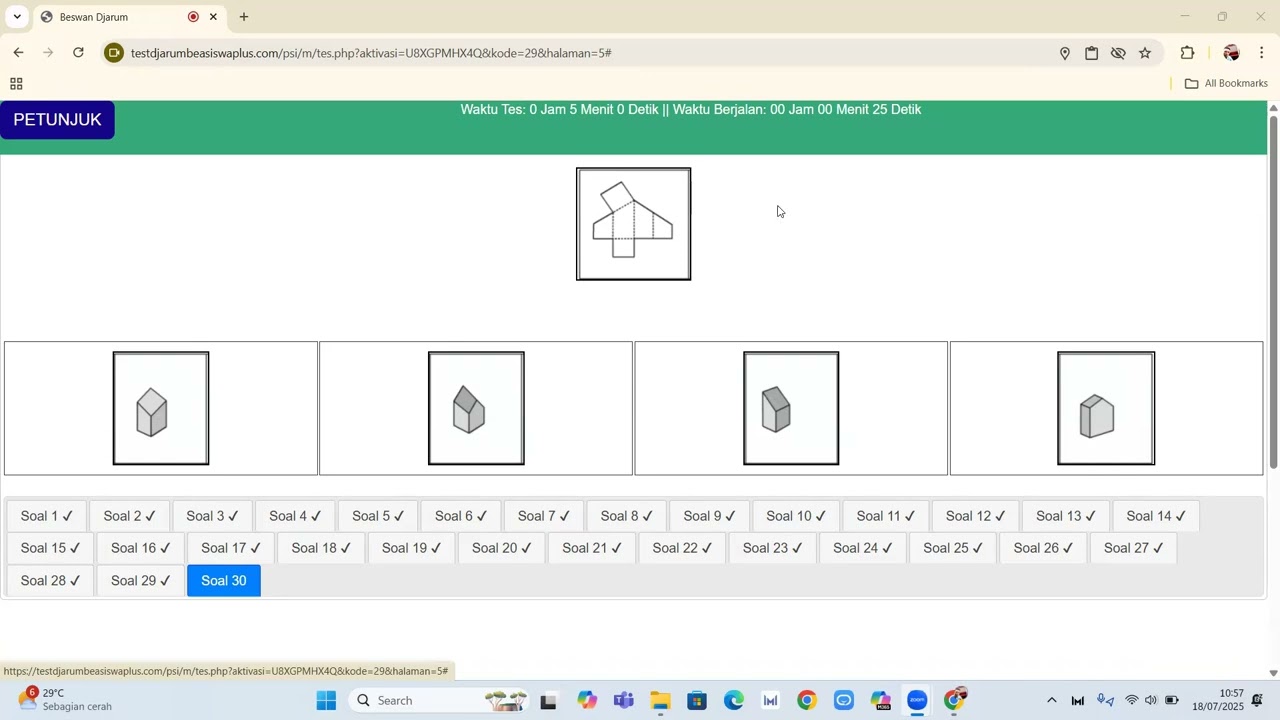The height and width of the screenshot is (720, 1280).
Task: Jump to Soal 9
Action: 710,516
